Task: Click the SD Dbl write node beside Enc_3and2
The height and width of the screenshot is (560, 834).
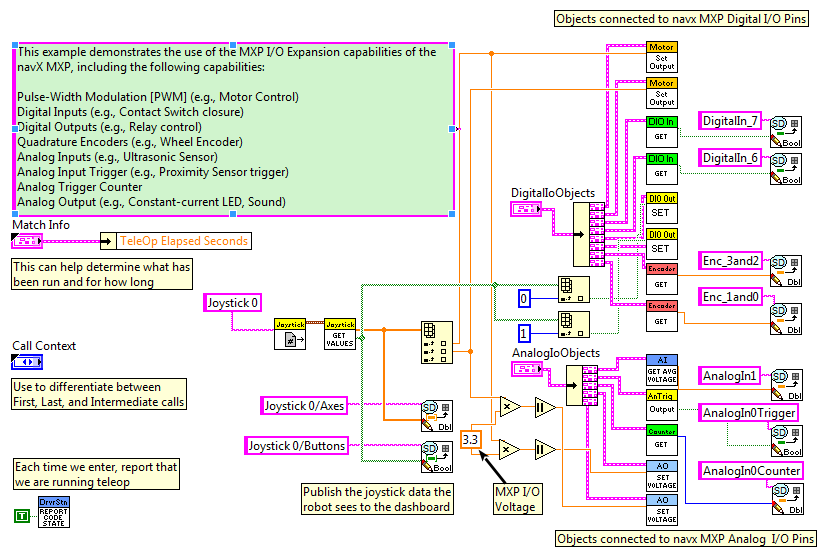Action: click(786, 271)
